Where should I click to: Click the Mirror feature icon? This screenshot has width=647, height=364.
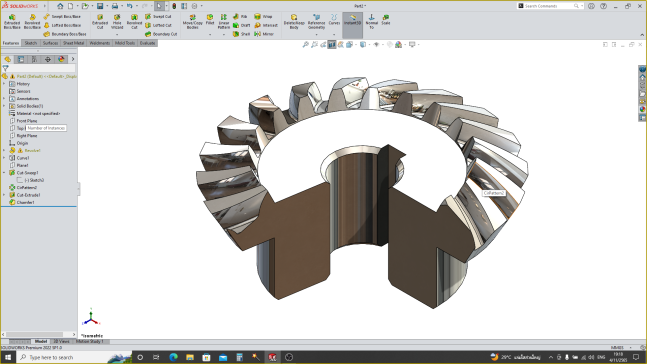[x=264, y=34]
